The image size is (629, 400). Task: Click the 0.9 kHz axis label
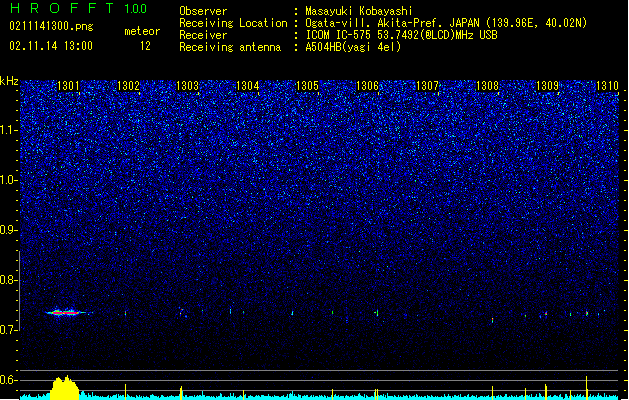point(8,230)
